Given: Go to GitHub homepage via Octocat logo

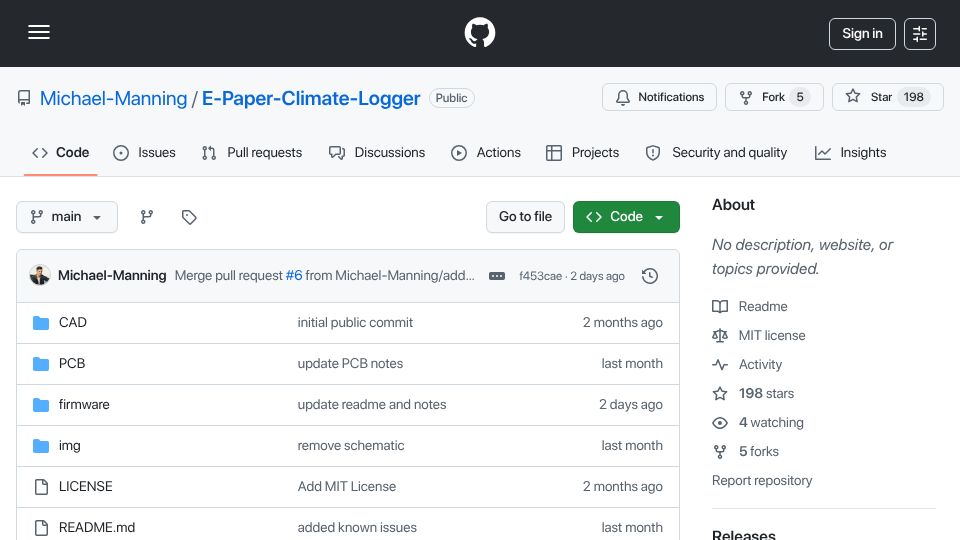Looking at the screenshot, I should (479, 32).
